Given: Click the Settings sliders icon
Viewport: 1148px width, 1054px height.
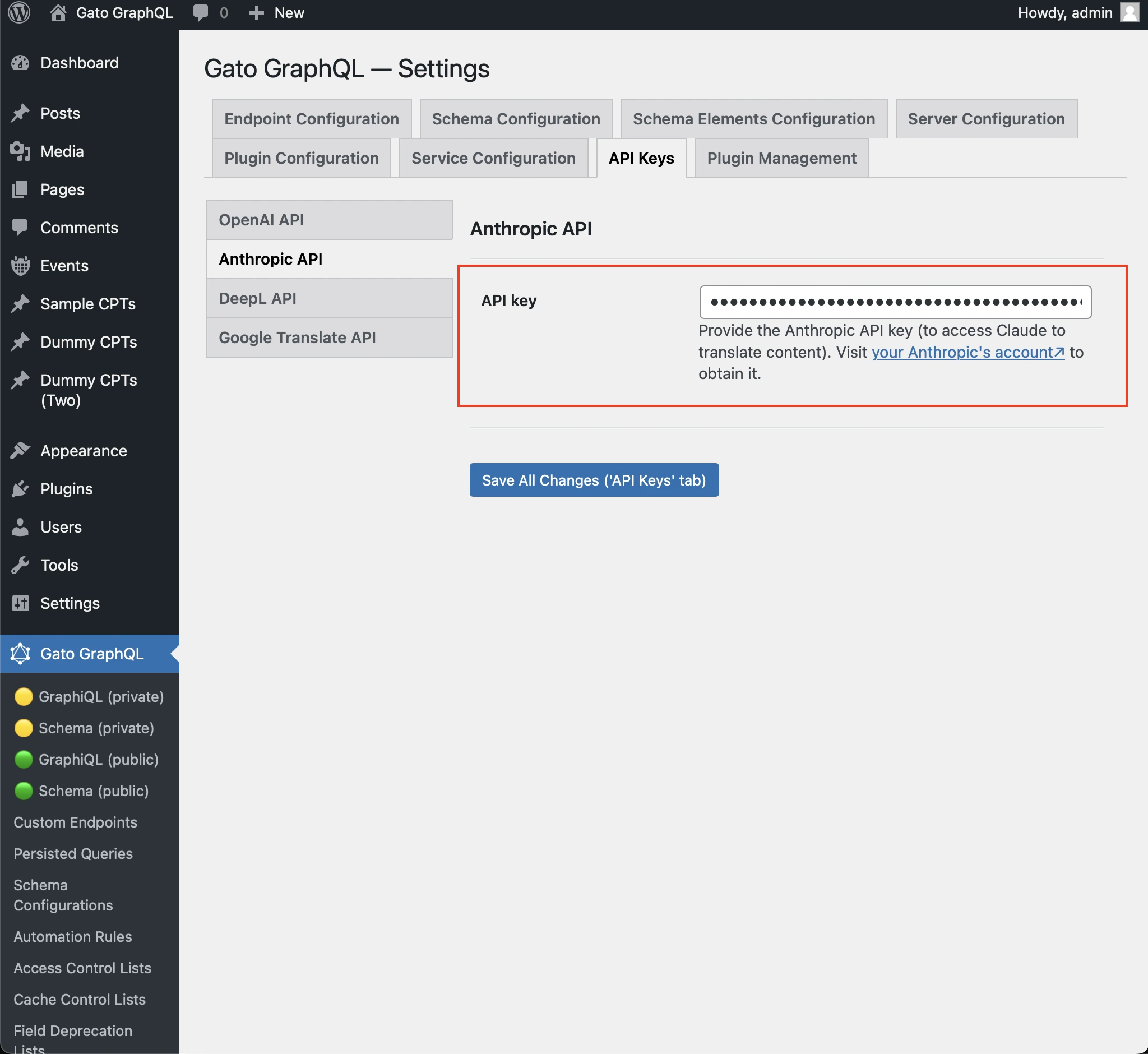Looking at the screenshot, I should [x=21, y=603].
